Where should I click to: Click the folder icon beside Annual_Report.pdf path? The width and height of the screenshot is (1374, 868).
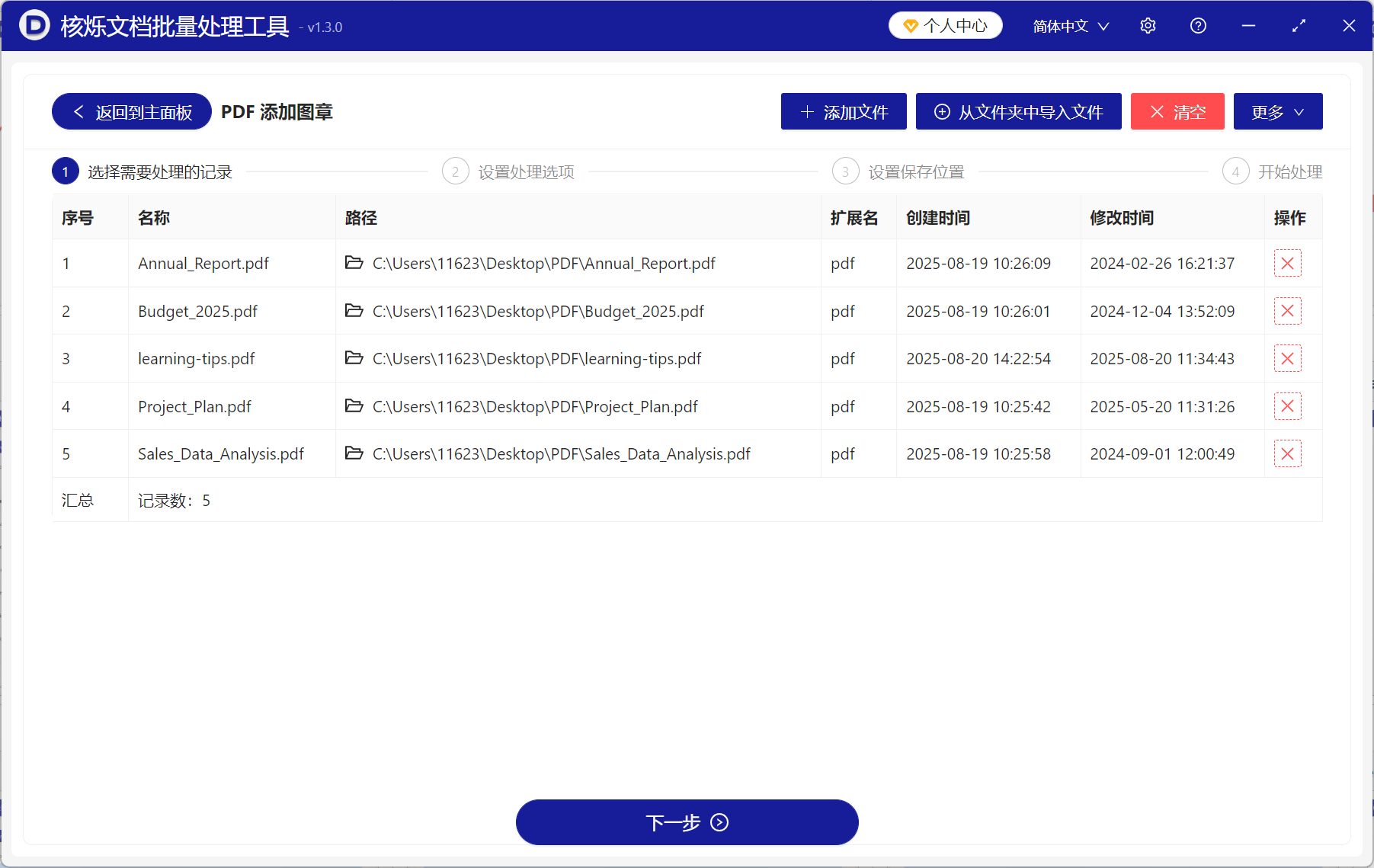[354, 263]
